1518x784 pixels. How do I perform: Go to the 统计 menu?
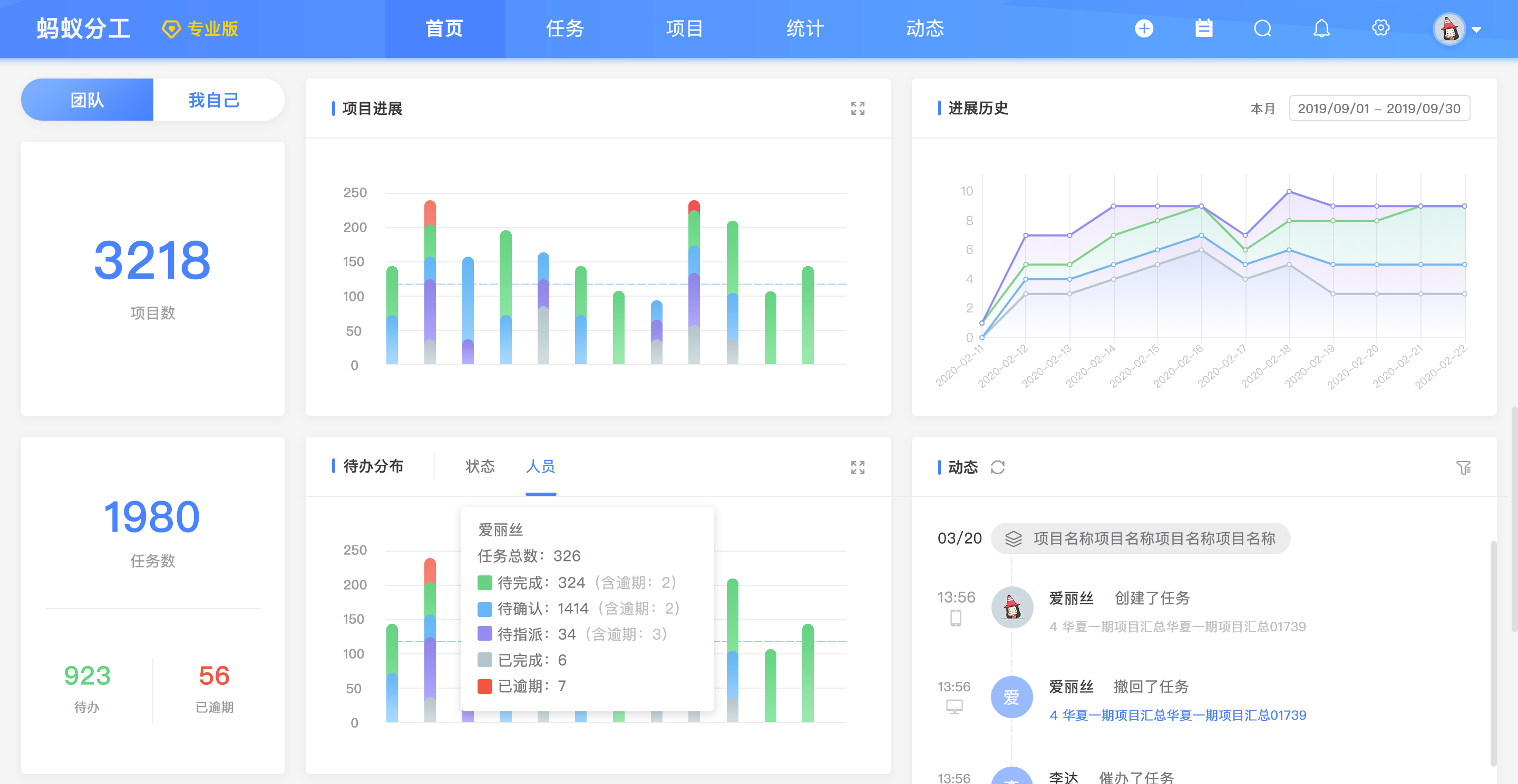click(x=804, y=28)
